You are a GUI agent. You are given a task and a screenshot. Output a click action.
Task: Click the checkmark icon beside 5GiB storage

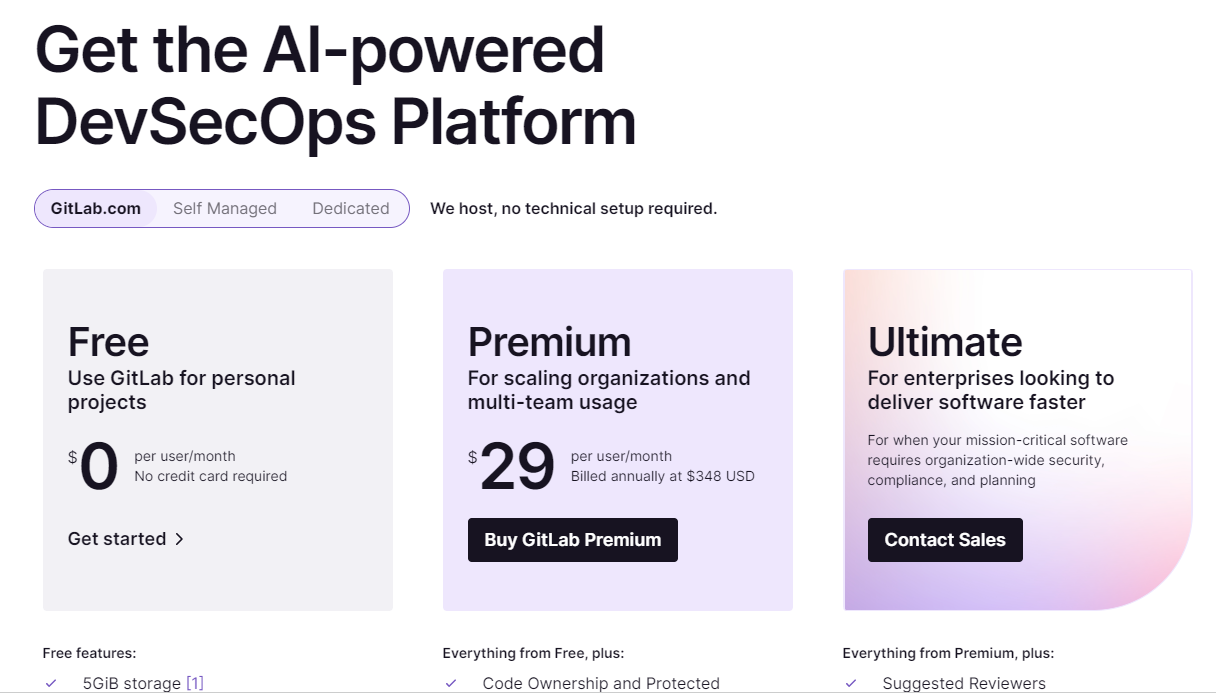tap(51, 684)
